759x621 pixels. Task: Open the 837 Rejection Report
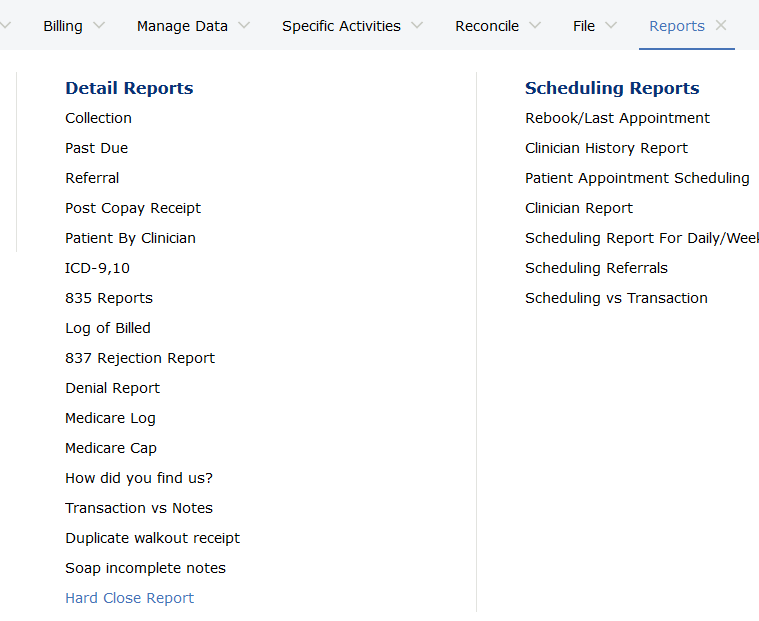140,358
